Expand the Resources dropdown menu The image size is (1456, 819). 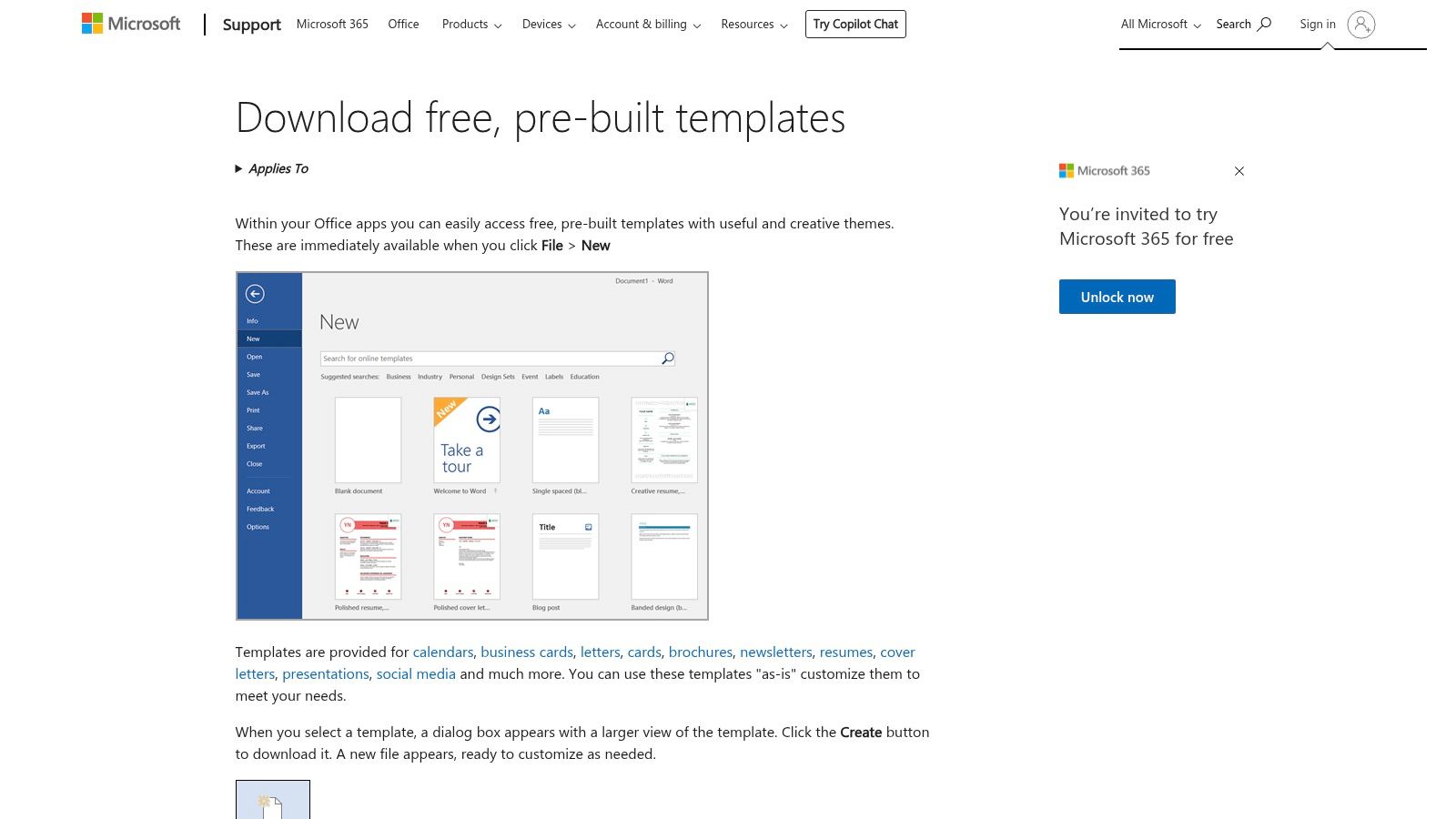(754, 25)
